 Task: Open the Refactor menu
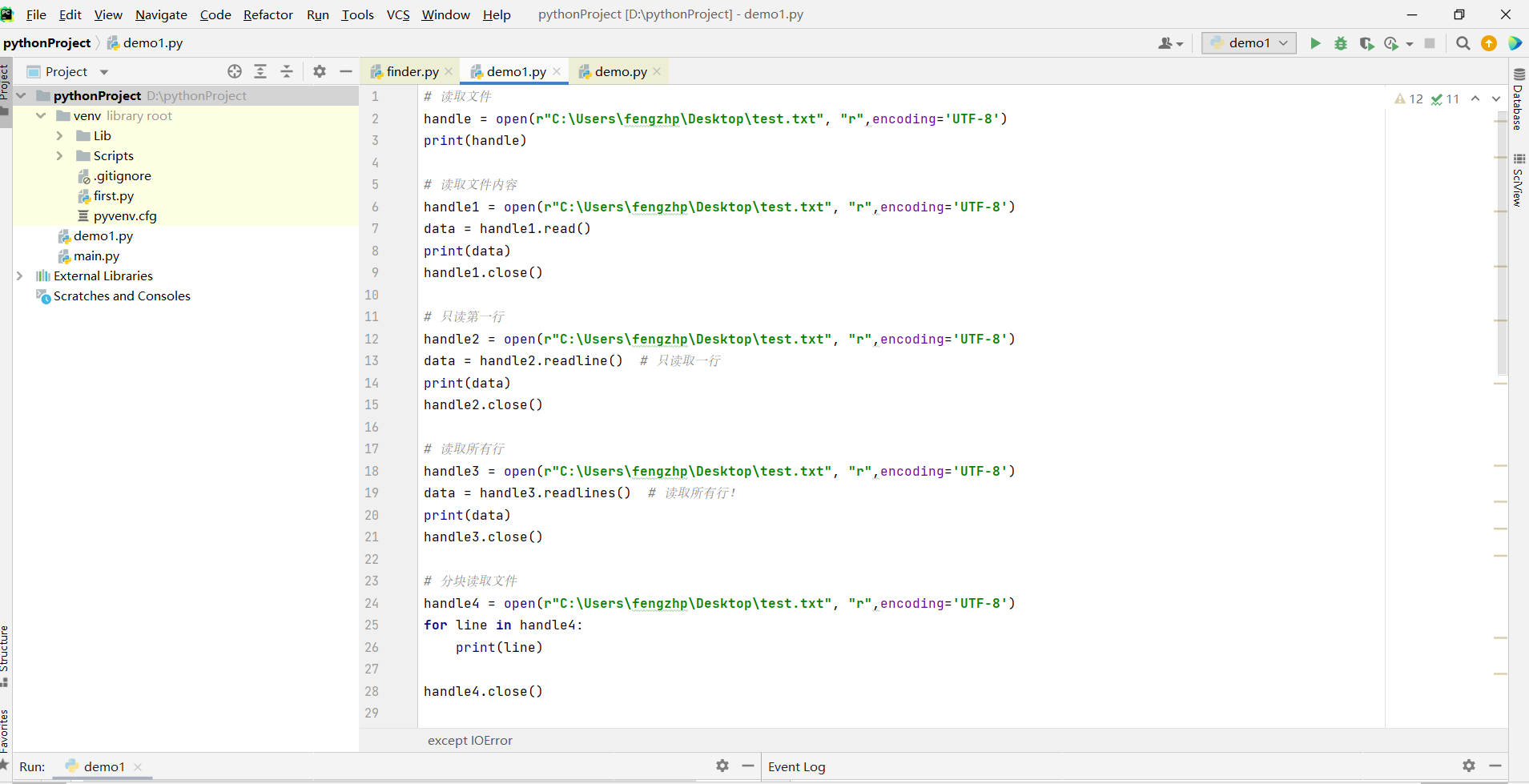pyautogui.click(x=268, y=14)
